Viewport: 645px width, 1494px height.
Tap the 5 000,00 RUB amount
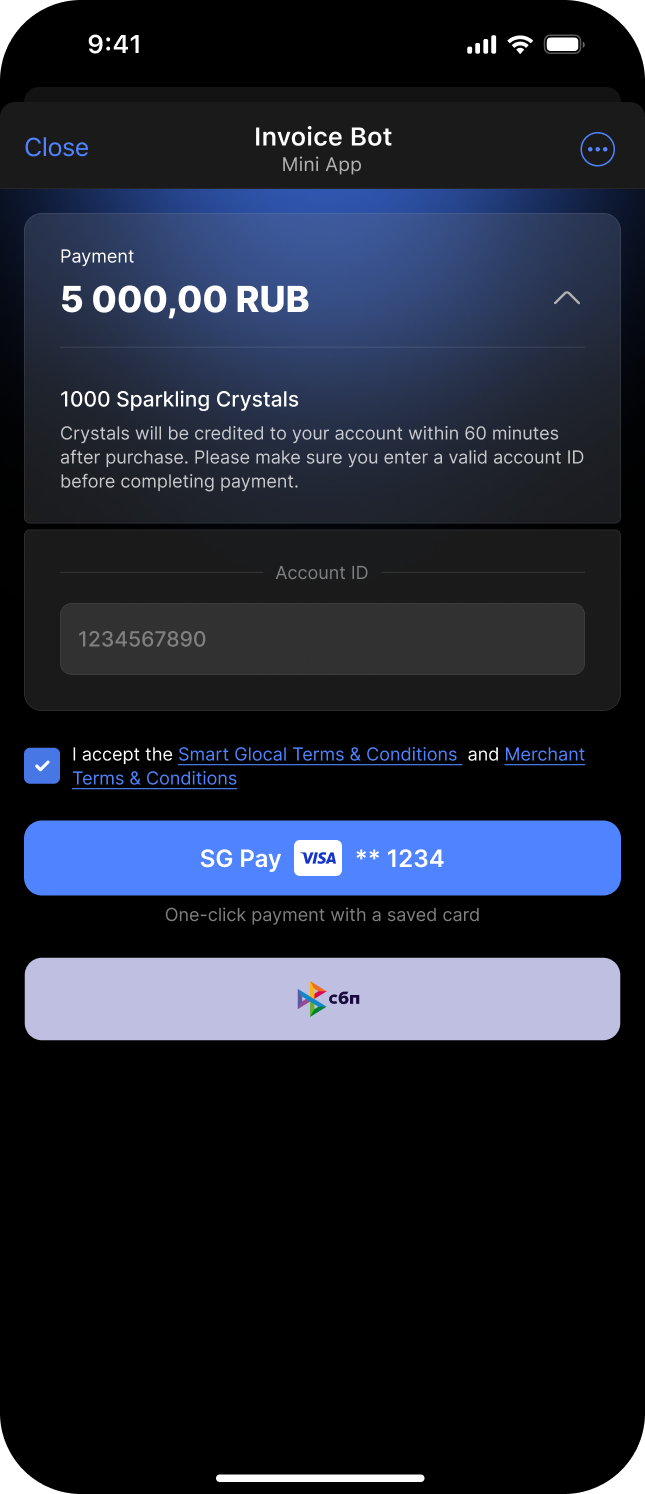click(185, 299)
